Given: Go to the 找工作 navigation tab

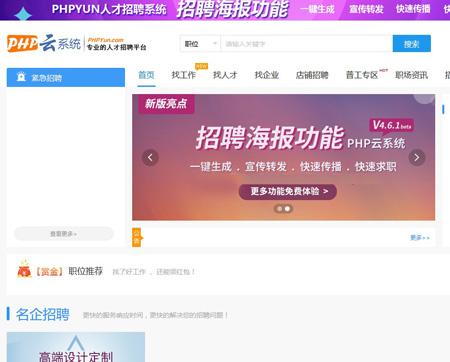Looking at the screenshot, I should coord(184,75).
